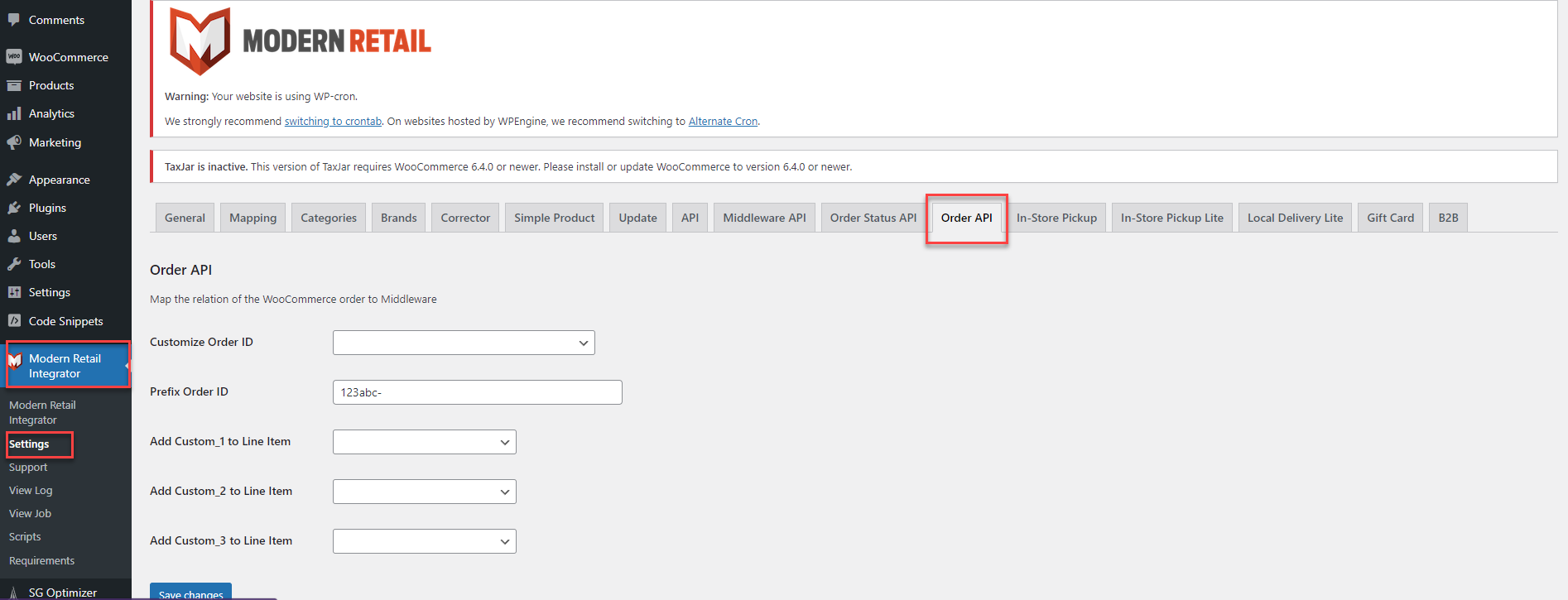Screen dimensions: 1568x600
Task: Open the Add Custom_1 to Line Item dropdown
Action: 425,442
